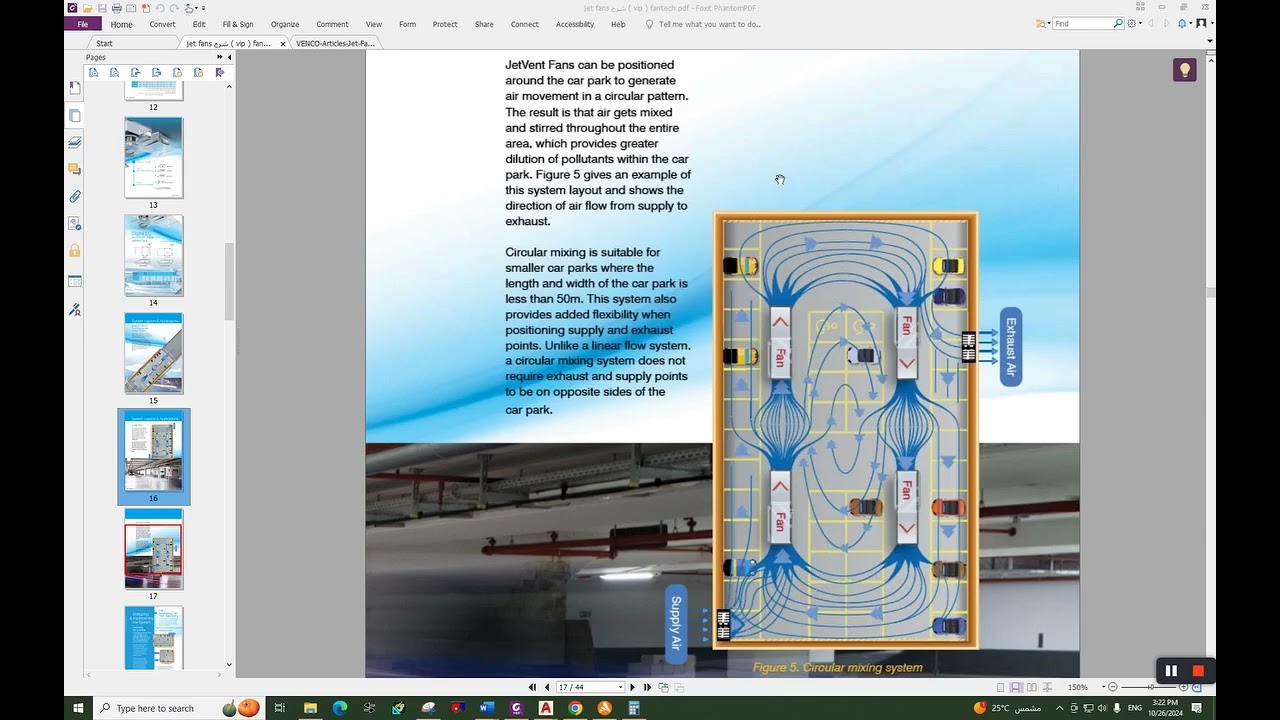The height and width of the screenshot is (720, 1280).
Task: Go to the last page button
Action: click(x=647, y=687)
